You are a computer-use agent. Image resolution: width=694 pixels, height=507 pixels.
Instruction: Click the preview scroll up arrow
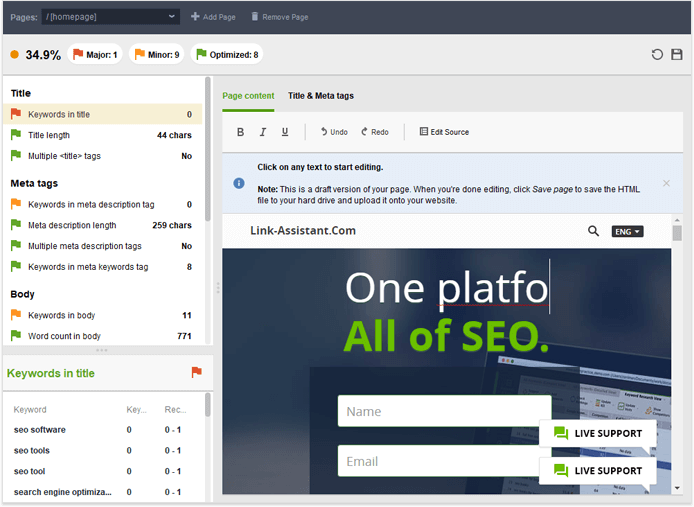point(677,220)
